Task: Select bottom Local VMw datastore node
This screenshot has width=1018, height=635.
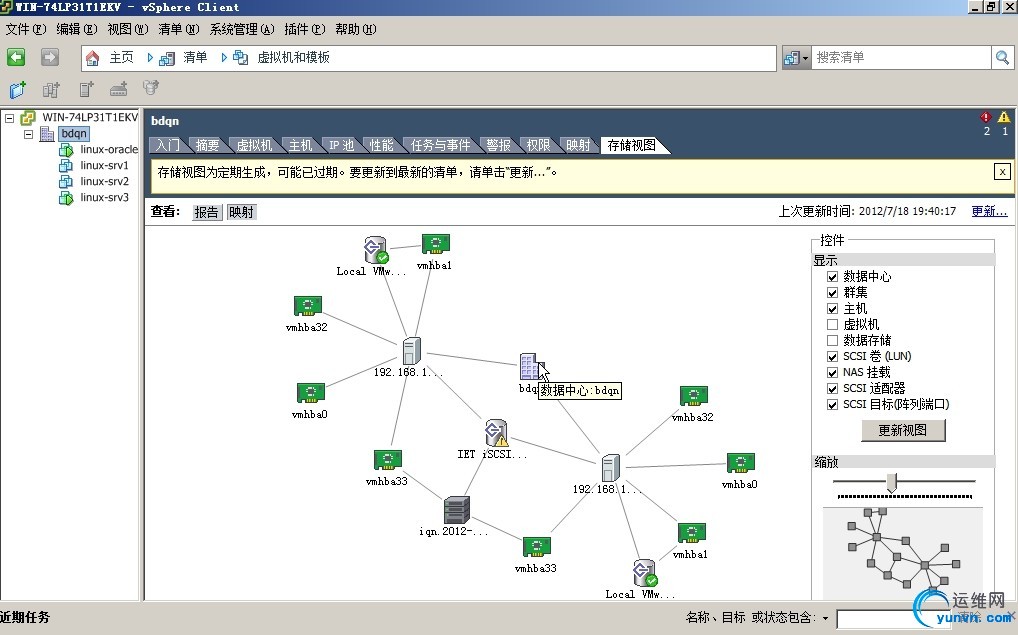Action: click(x=645, y=573)
